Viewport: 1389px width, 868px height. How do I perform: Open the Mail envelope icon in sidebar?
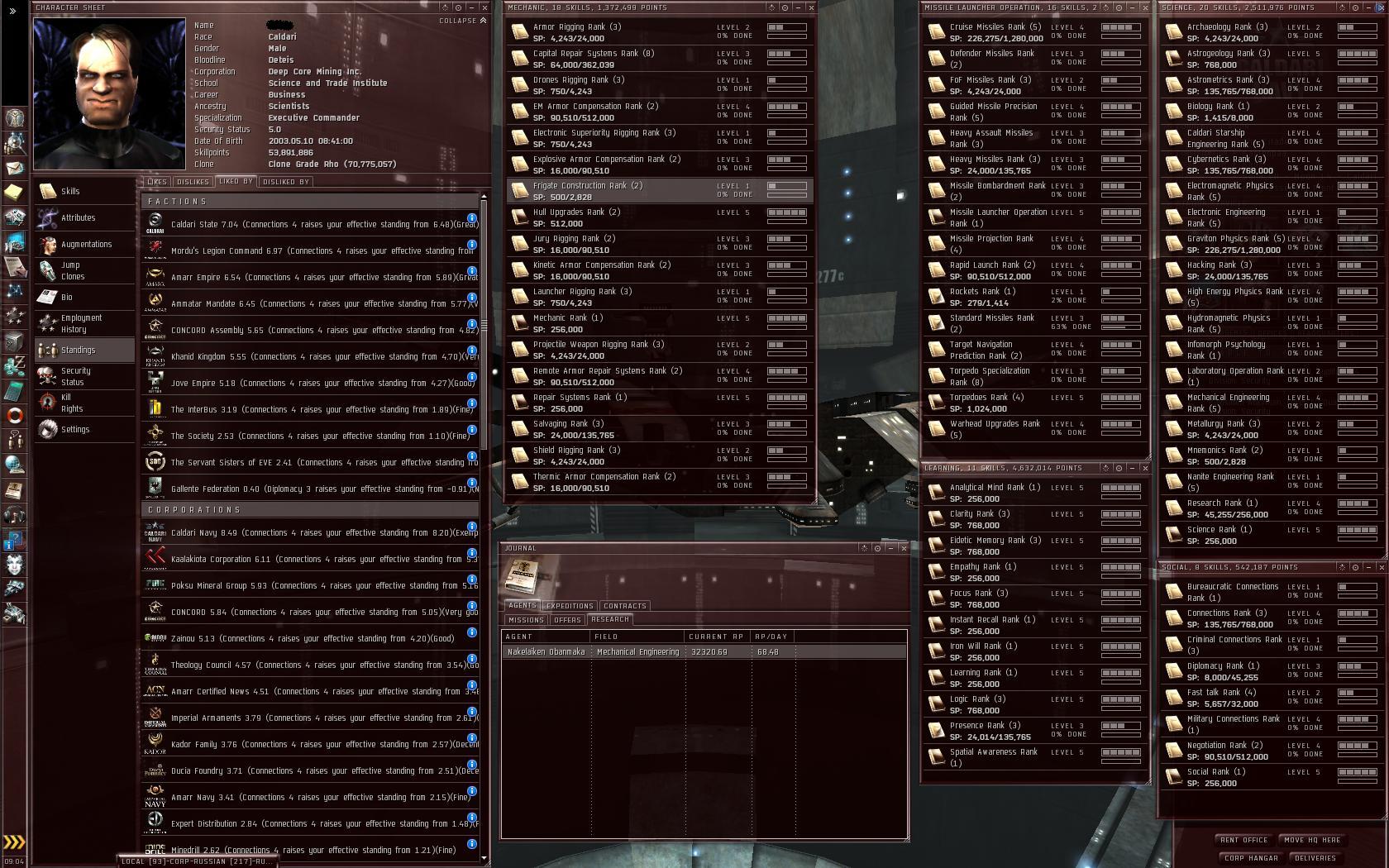[14, 168]
